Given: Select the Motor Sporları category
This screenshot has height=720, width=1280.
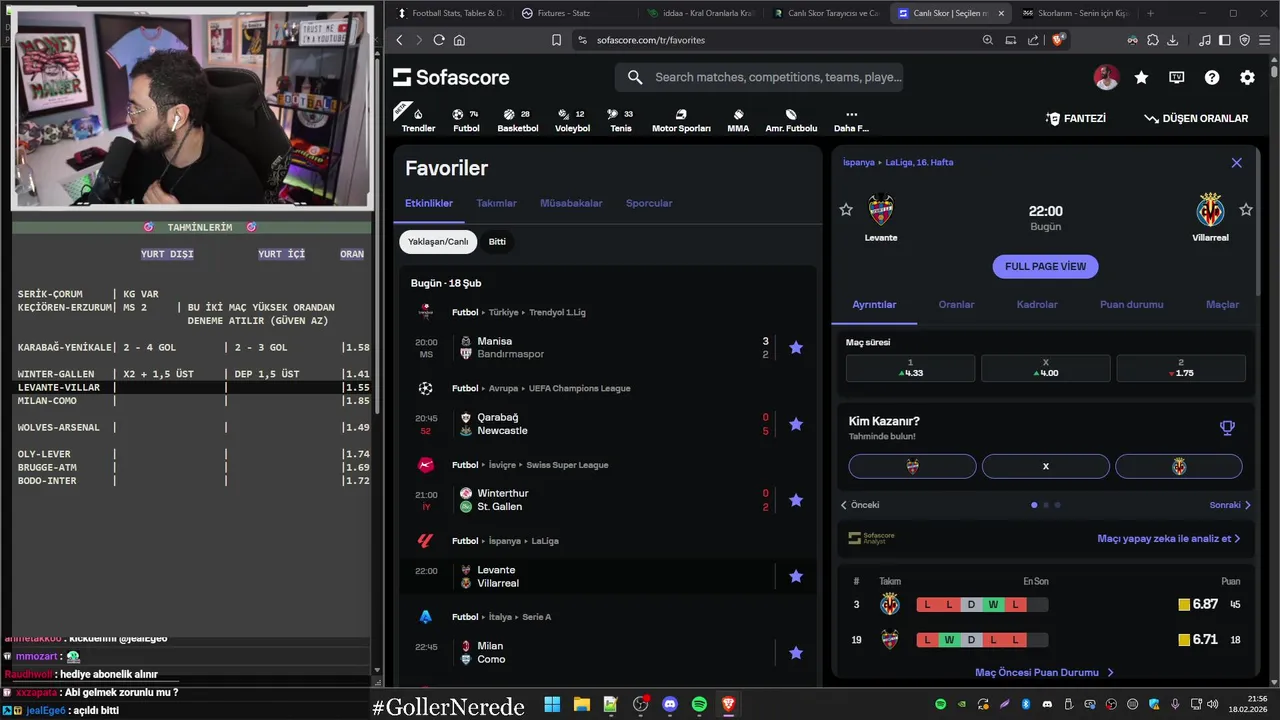Looking at the screenshot, I should [x=681, y=120].
